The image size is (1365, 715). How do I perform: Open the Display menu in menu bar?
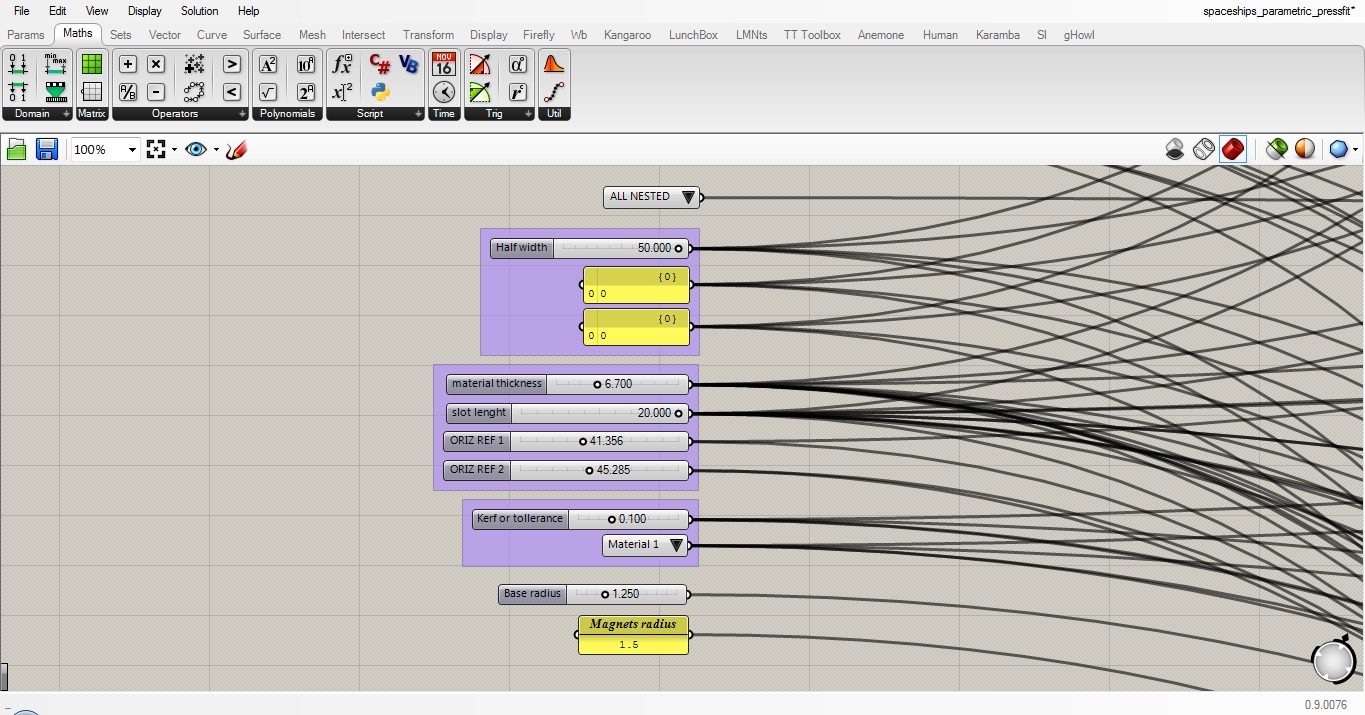click(x=145, y=11)
